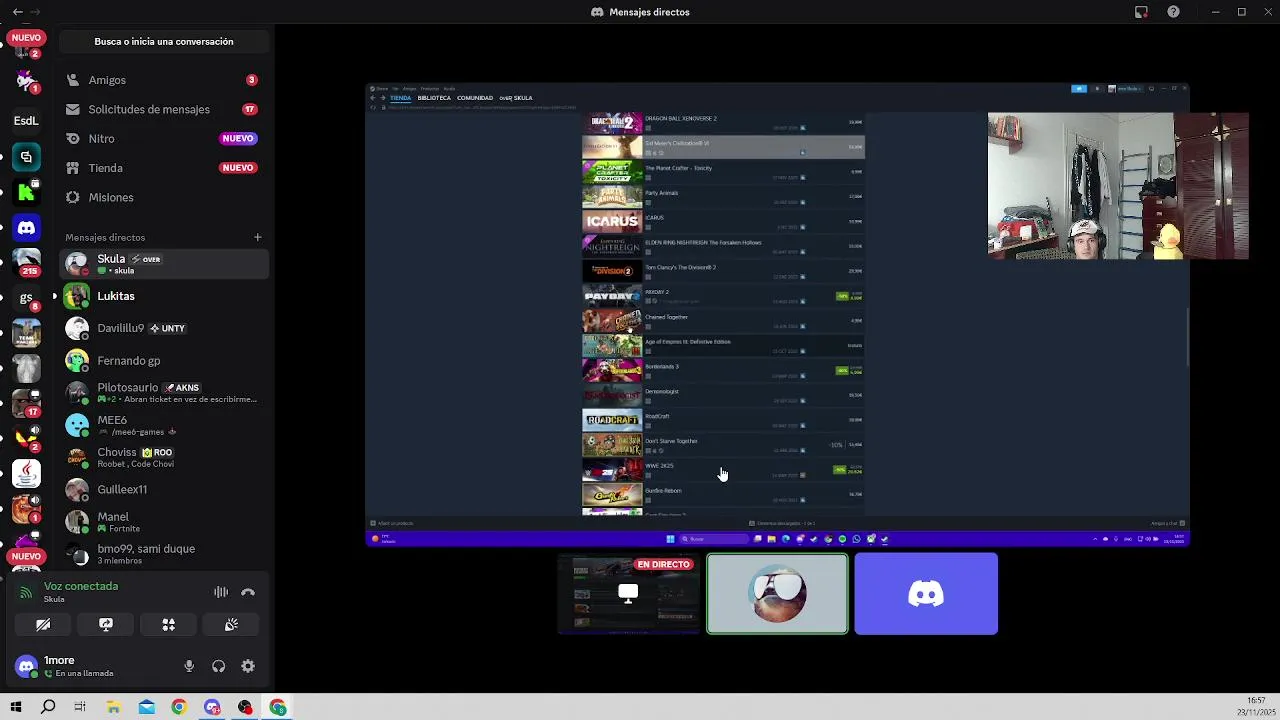The height and width of the screenshot is (720, 1280).
Task: Click COMUNIDAD tab in streamed Steam window
Action: [475, 98]
